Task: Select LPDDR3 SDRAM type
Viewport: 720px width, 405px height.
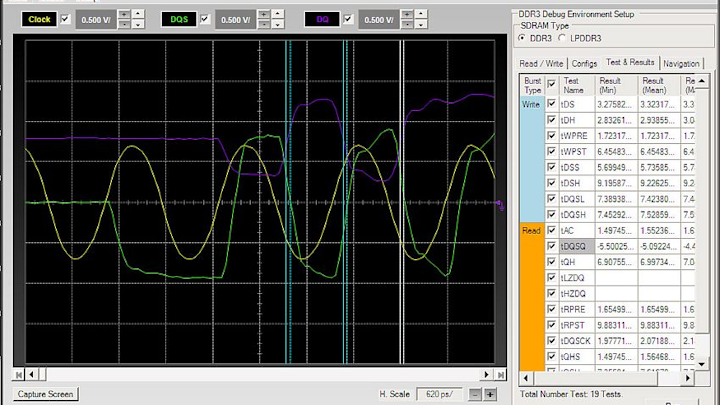Action: (x=562, y=38)
